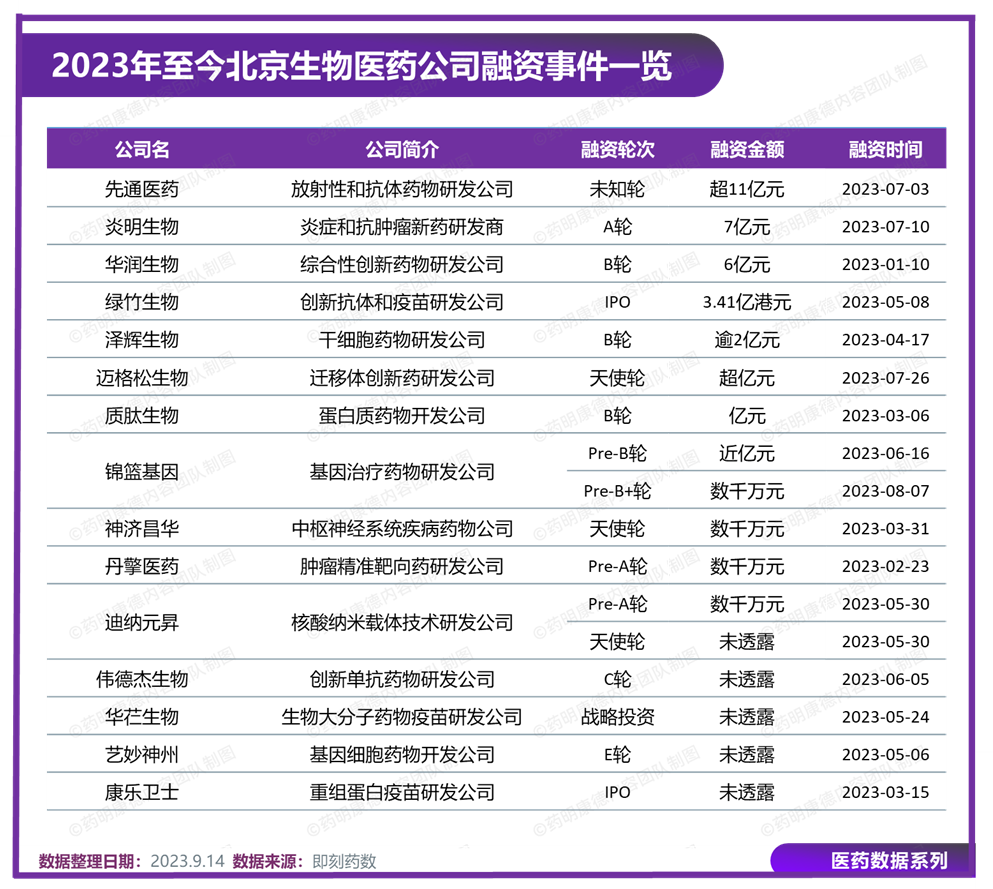Click the amount 近亿元
The image size is (993, 889).
(747, 453)
